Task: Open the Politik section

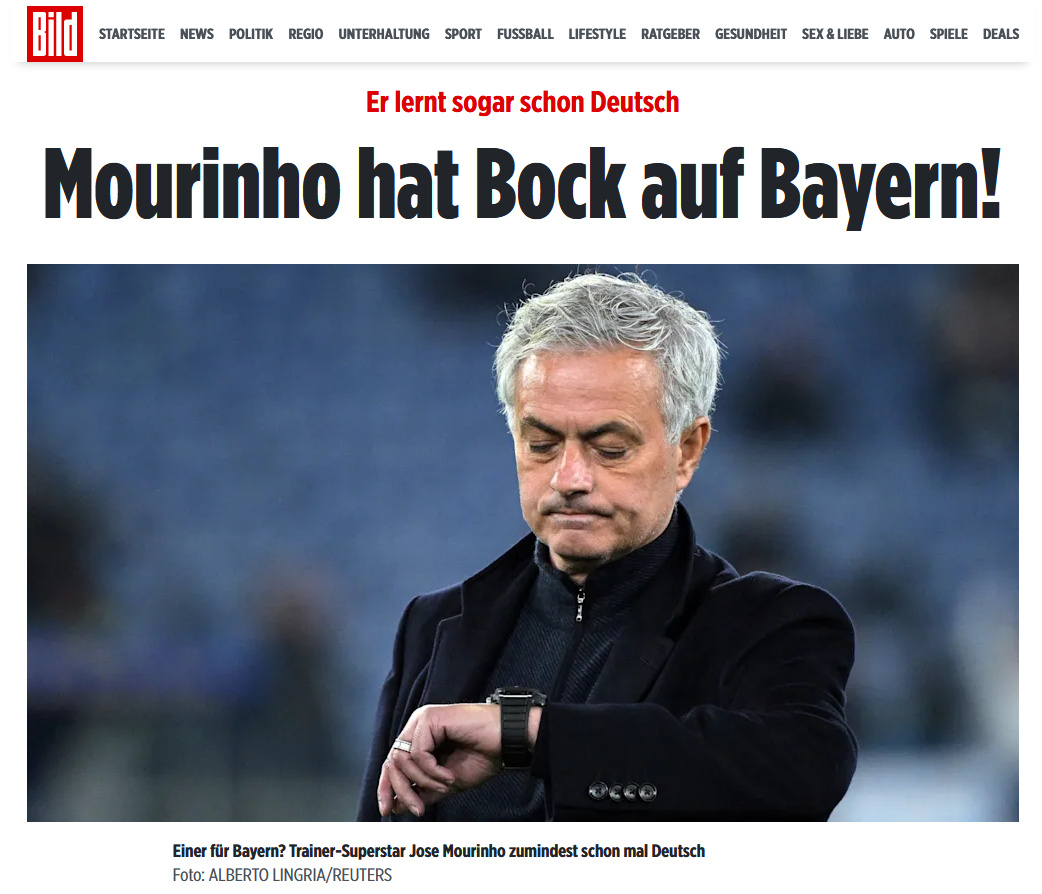Action: point(251,34)
